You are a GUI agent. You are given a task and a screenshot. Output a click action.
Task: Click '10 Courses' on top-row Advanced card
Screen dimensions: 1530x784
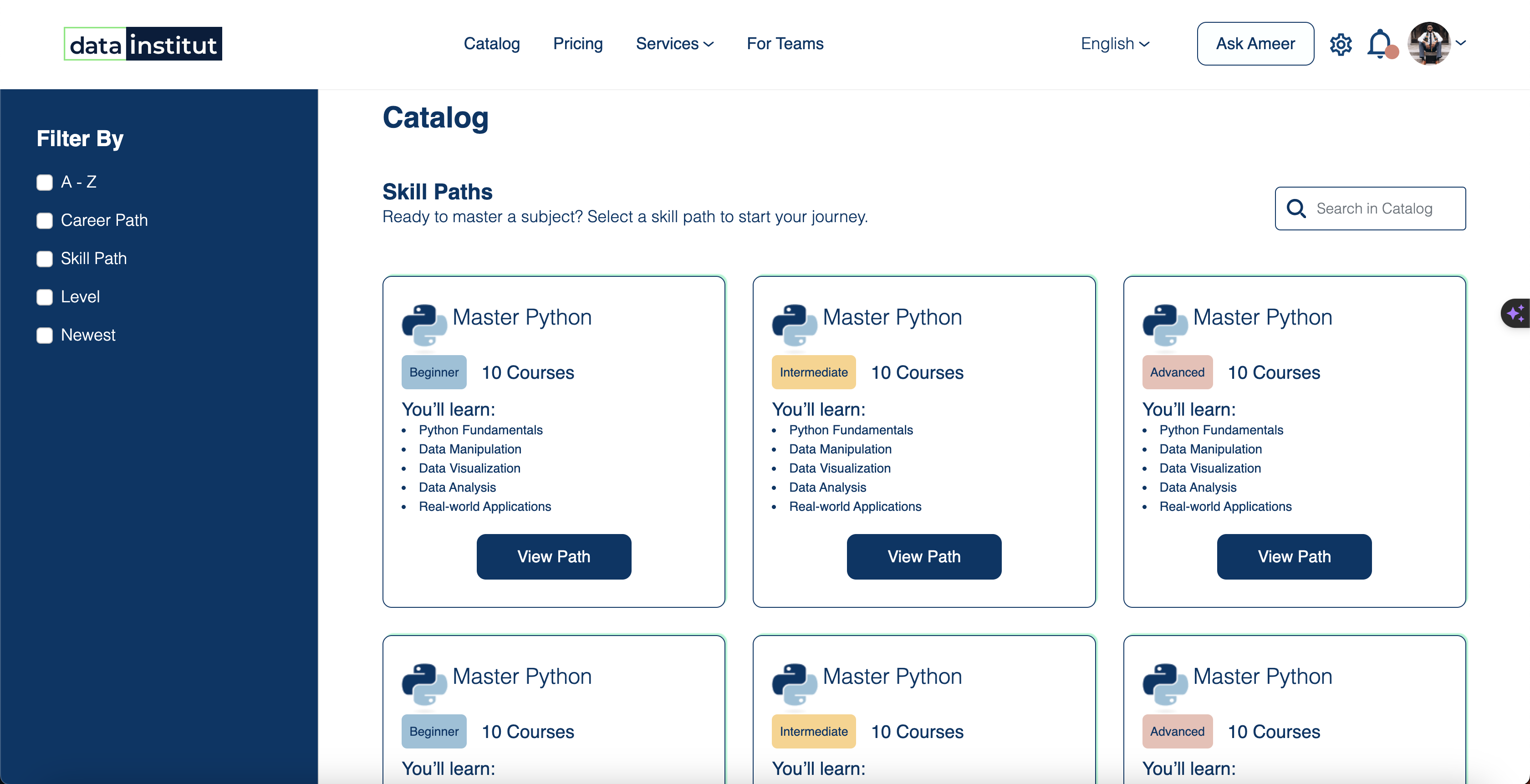(x=1274, y=373)
